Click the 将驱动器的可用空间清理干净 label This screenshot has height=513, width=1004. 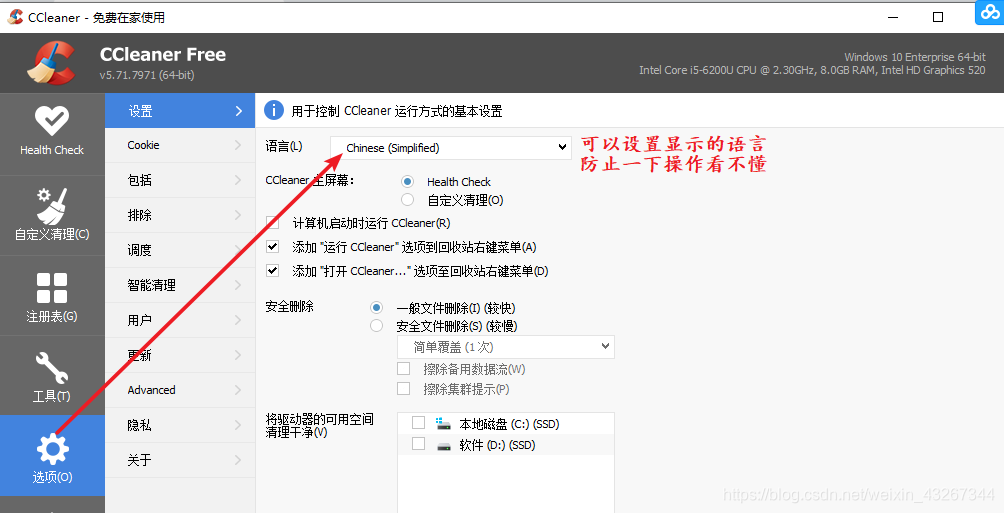(320, 426)
